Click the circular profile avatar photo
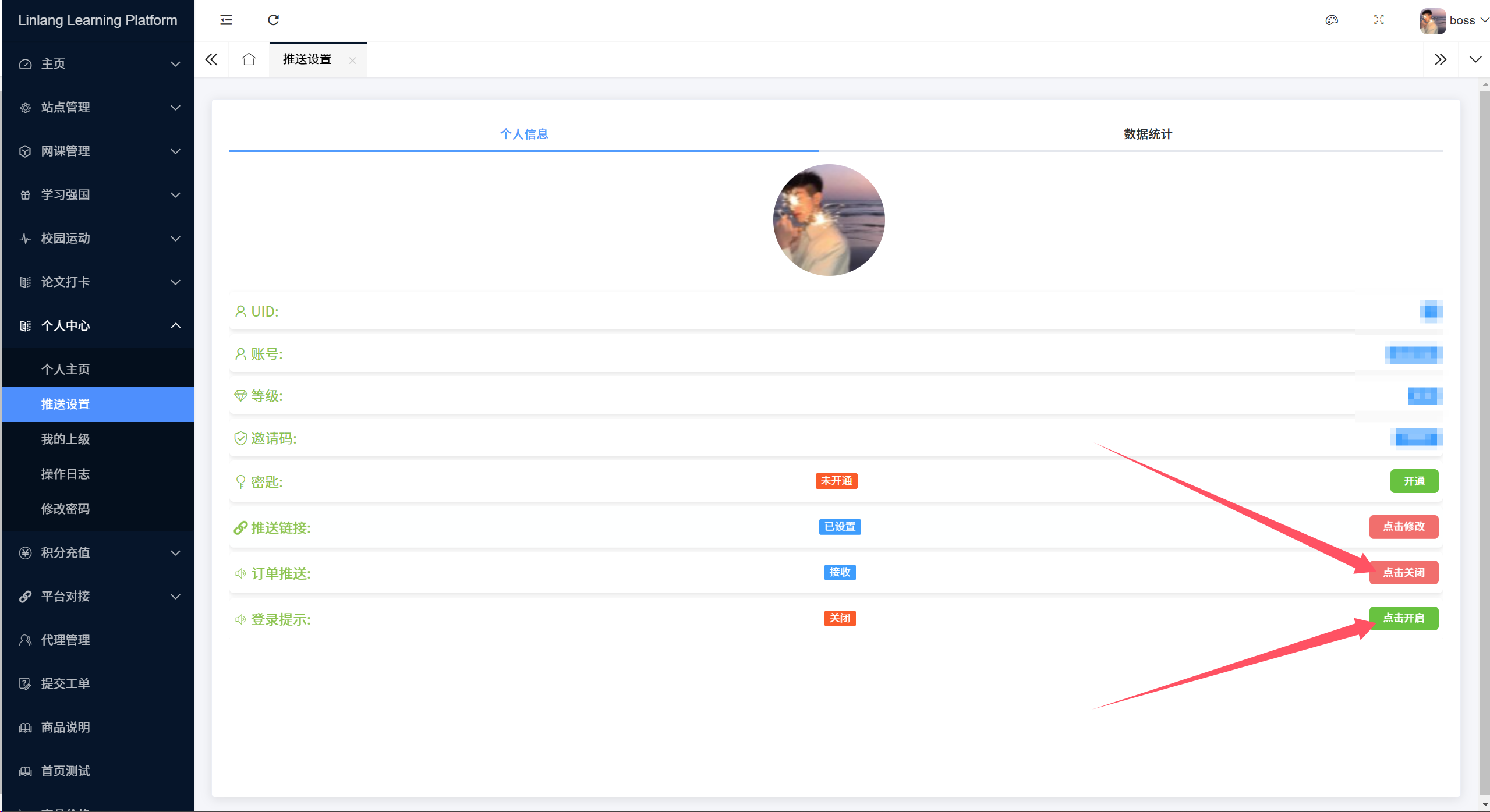Screen dimensions: 1490x812 [829, 220]
